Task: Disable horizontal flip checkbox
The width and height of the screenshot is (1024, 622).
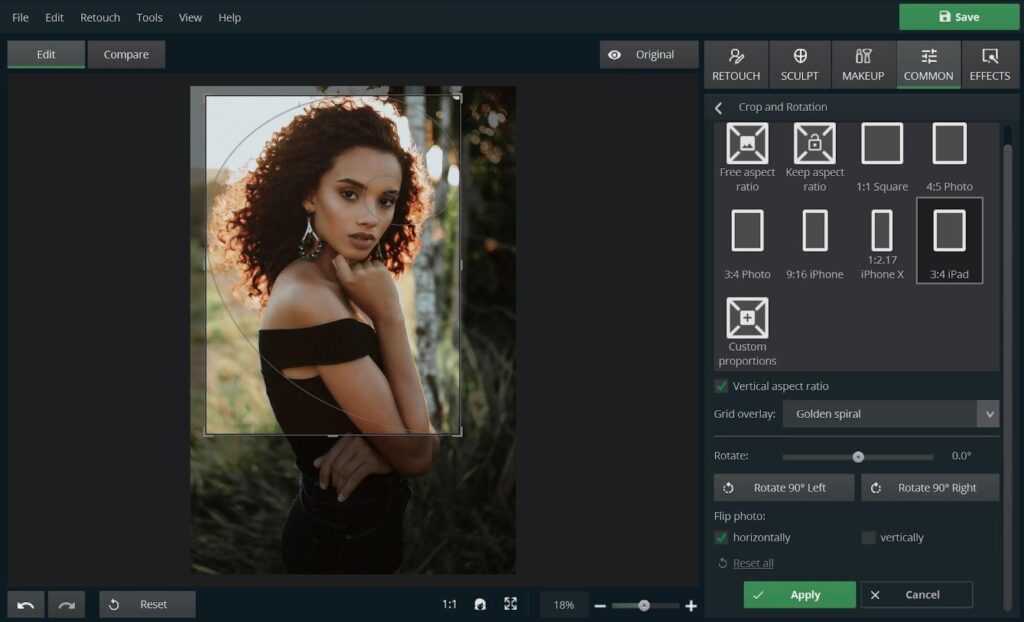Action: pyautogui.click(x=721, y=537)
